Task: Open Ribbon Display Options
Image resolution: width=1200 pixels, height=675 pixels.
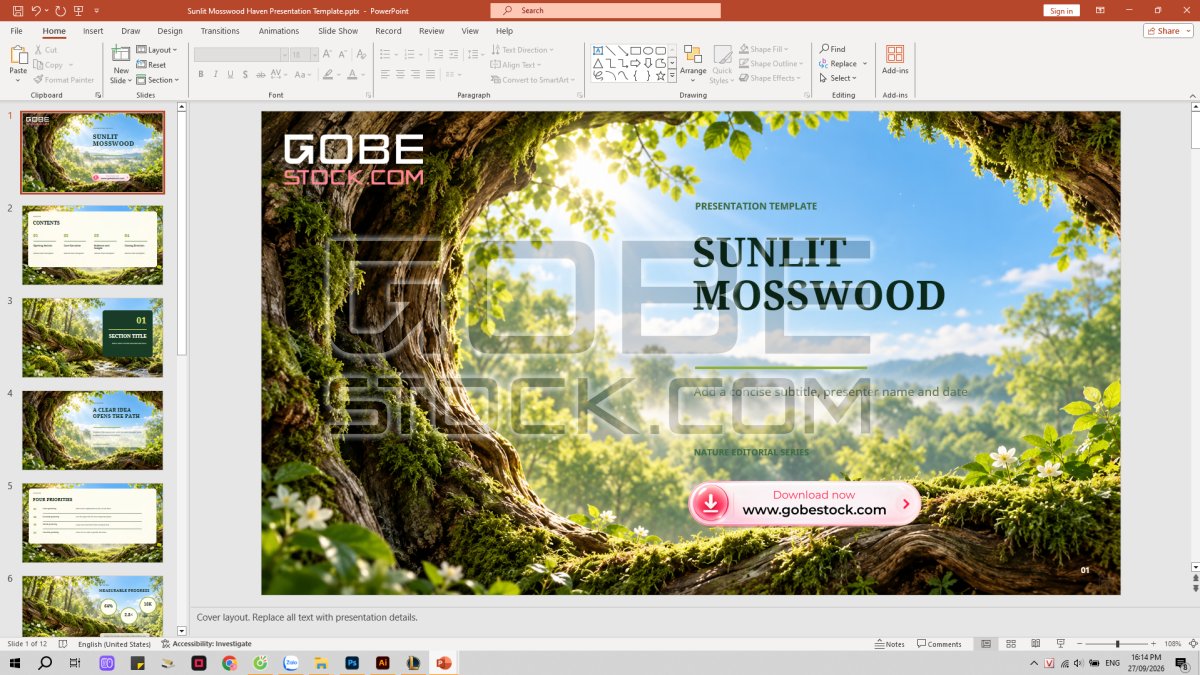Action: [x=1100, y=10]
